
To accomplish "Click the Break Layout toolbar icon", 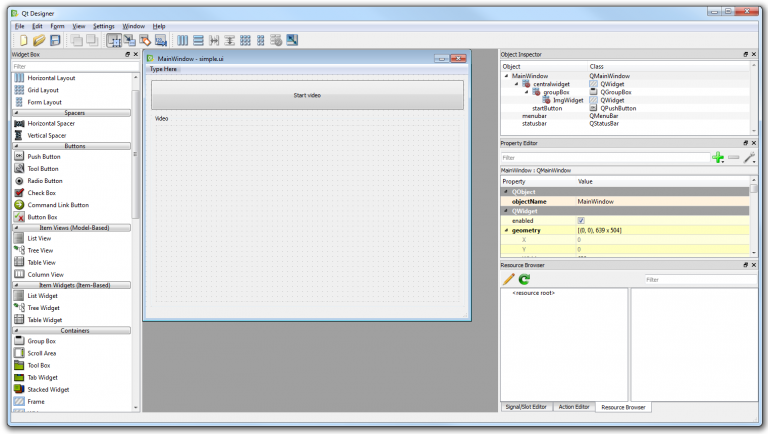I will click(x=276, y=40).
